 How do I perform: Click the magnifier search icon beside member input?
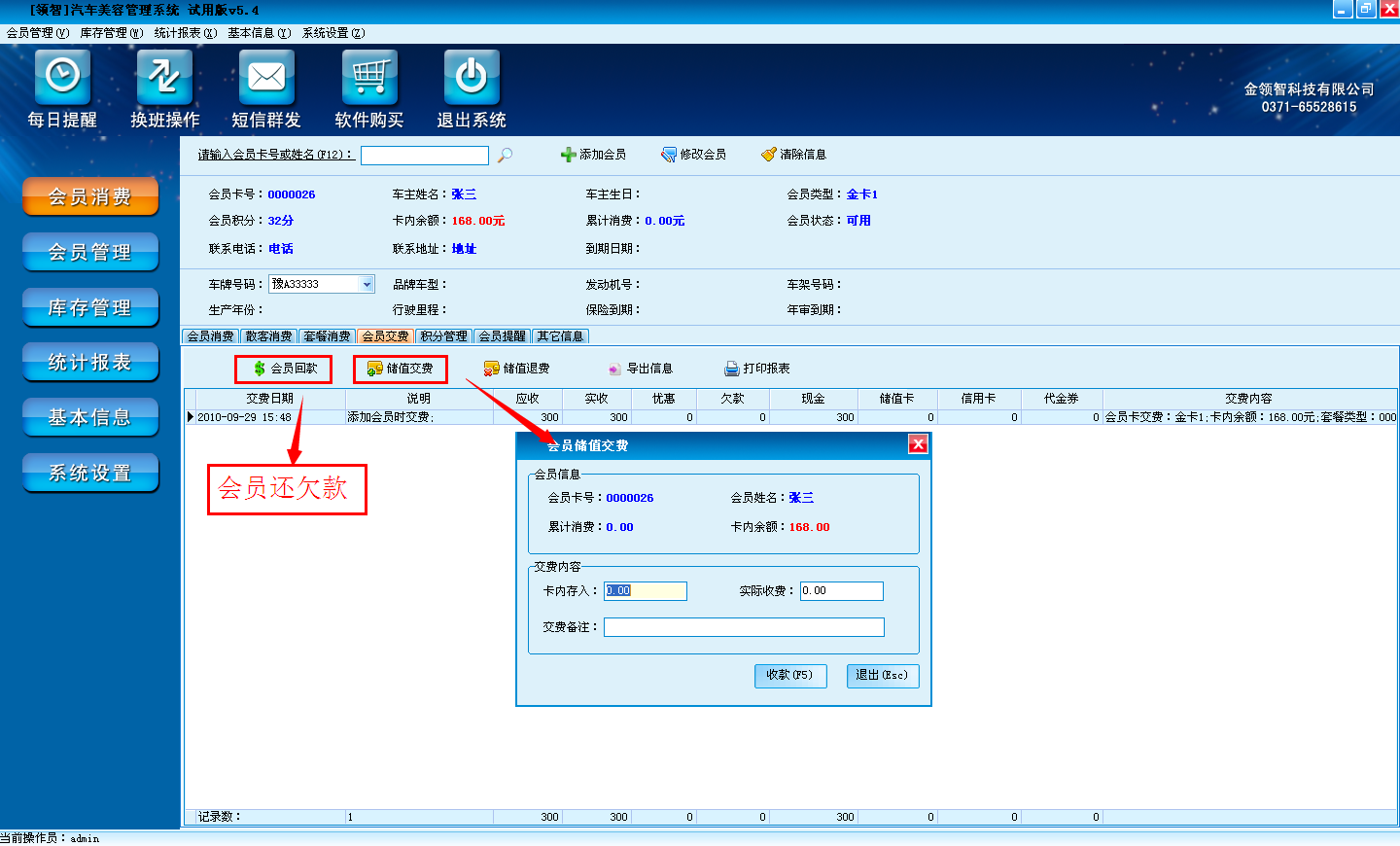coord(505,156)
